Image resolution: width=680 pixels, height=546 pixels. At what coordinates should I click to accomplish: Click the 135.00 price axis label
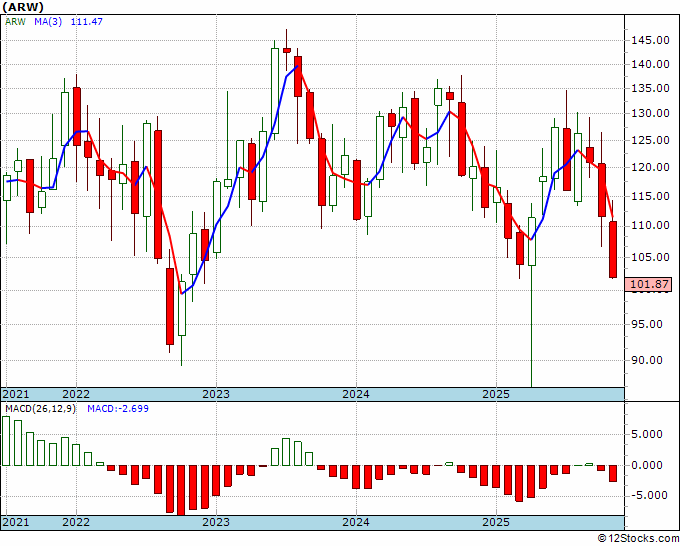[650, 88]
